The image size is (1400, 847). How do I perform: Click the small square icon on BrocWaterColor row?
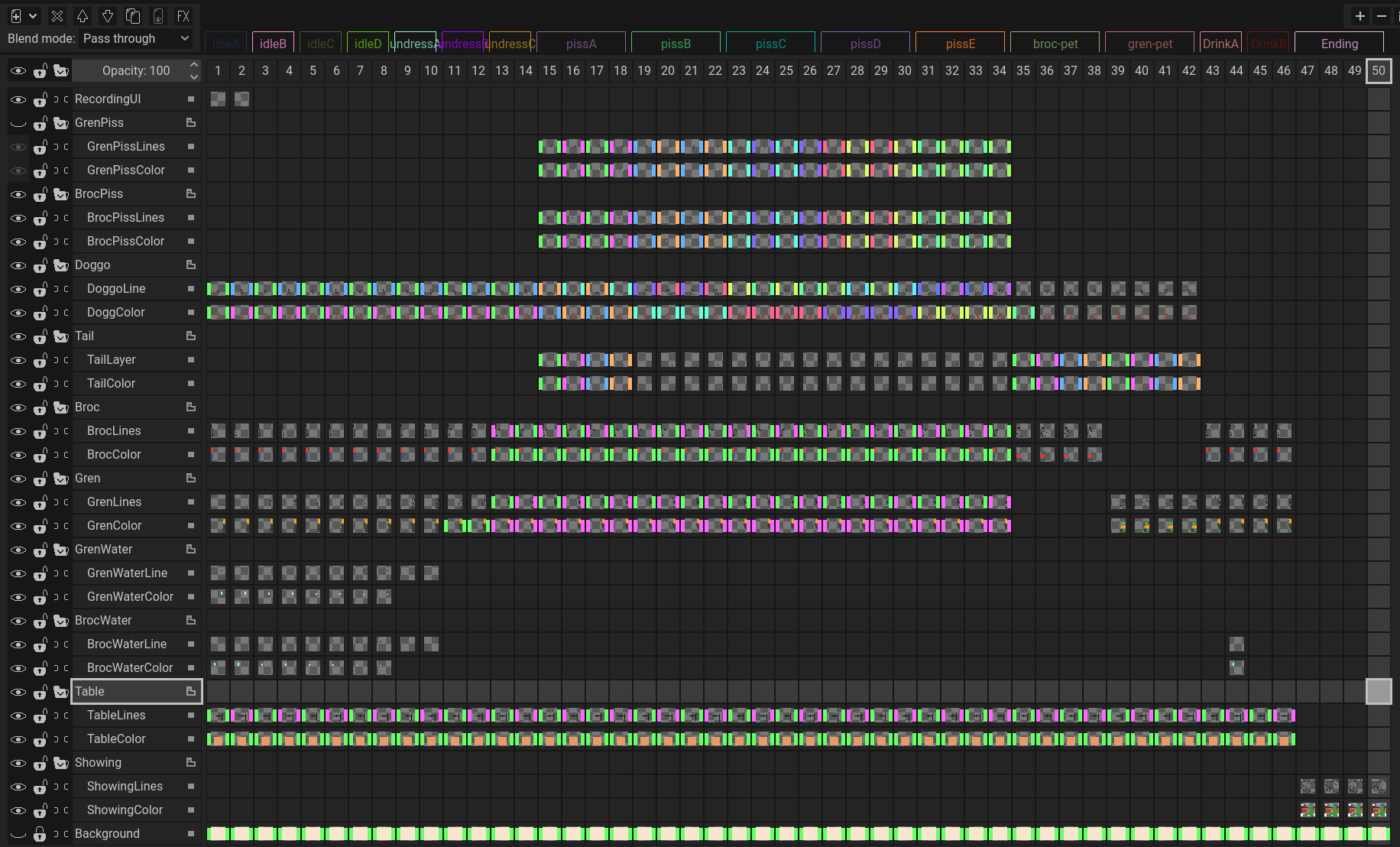click(x=191, y=668)
